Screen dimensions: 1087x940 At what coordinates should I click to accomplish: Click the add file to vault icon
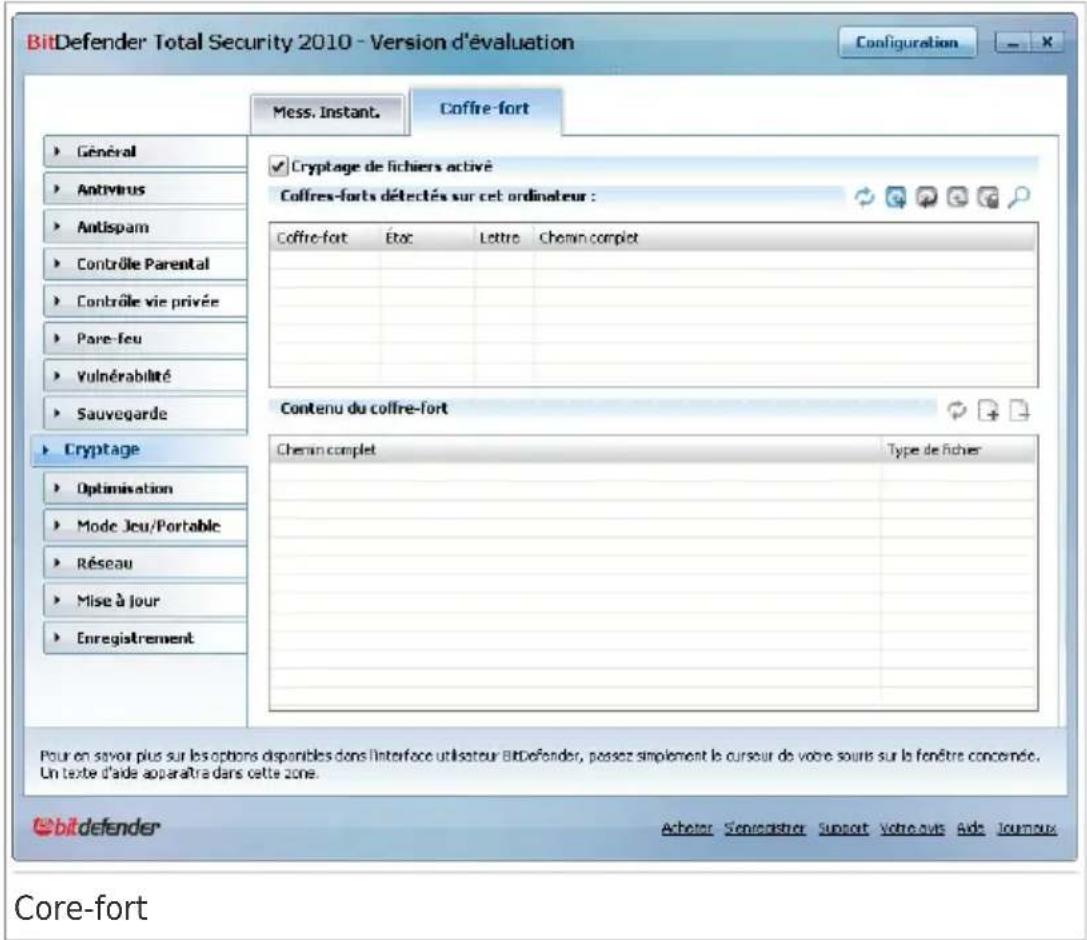(988, 410)
